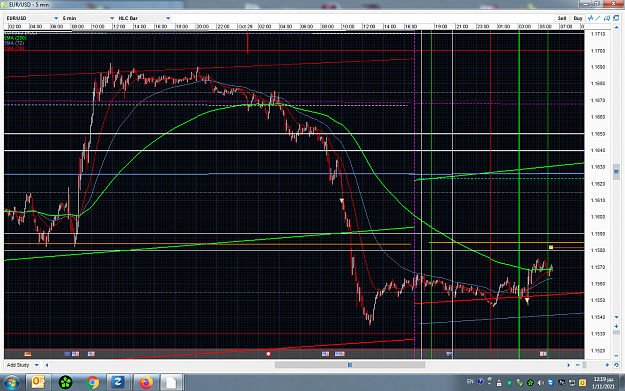Screen dimensions: 625x391
Task: Select the trend line drawing tool
Action: pyautogui.click(x=598, y=18)
